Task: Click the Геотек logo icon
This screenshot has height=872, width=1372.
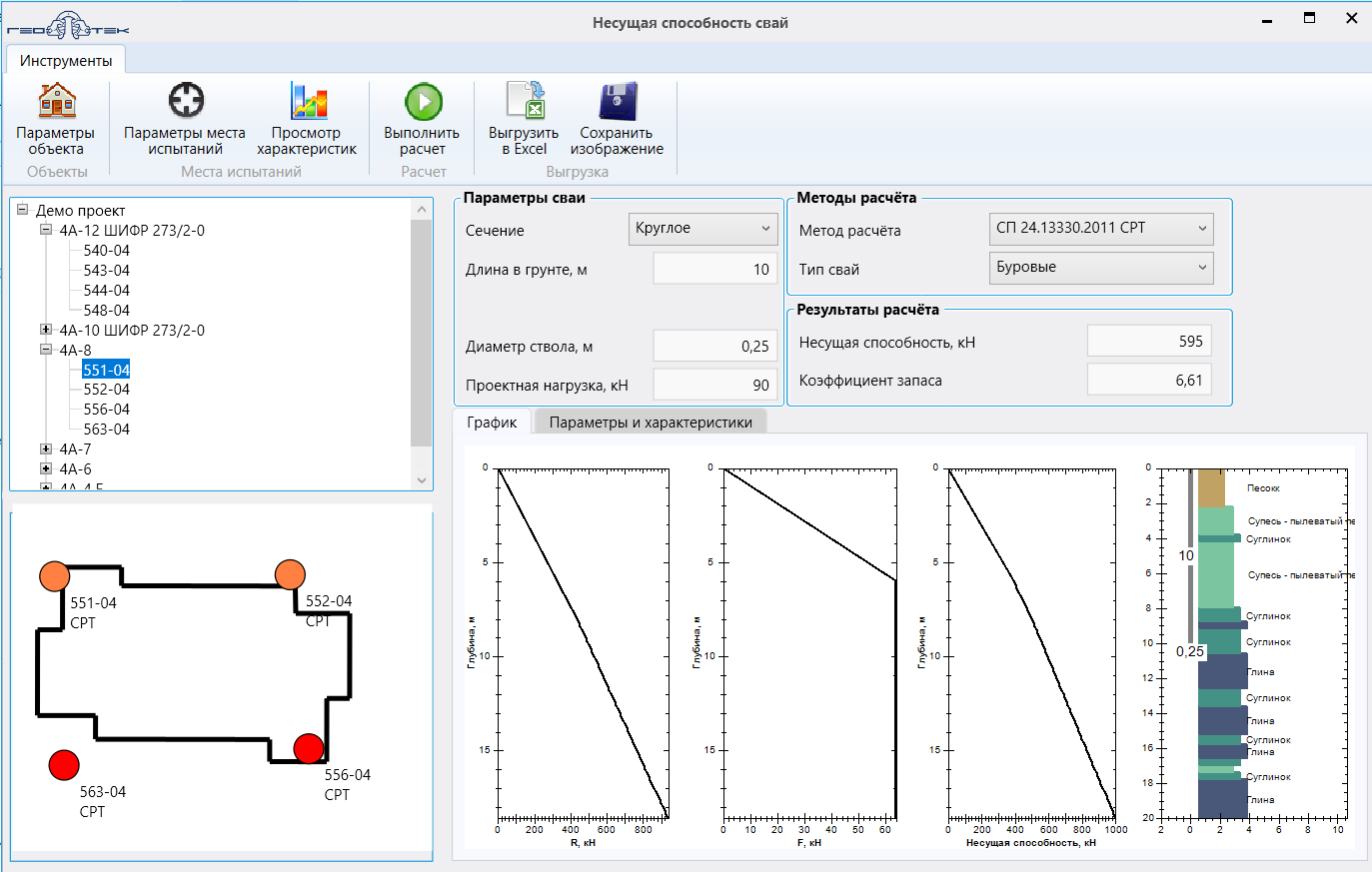Action: pyautogui.click(x=68, y=26)
